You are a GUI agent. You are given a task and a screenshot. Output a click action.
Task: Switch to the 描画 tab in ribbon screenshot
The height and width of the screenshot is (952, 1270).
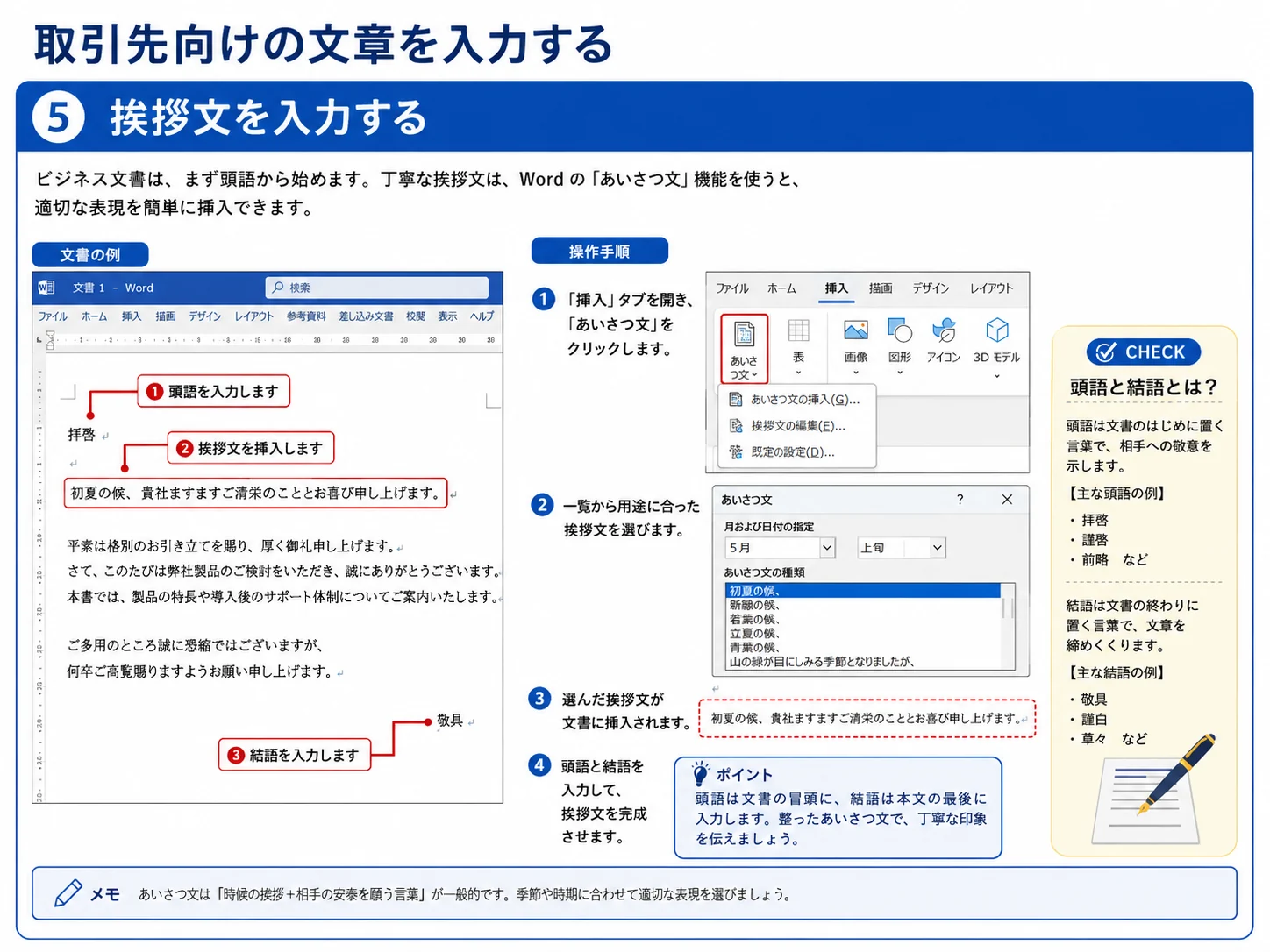tap(881, 288)
